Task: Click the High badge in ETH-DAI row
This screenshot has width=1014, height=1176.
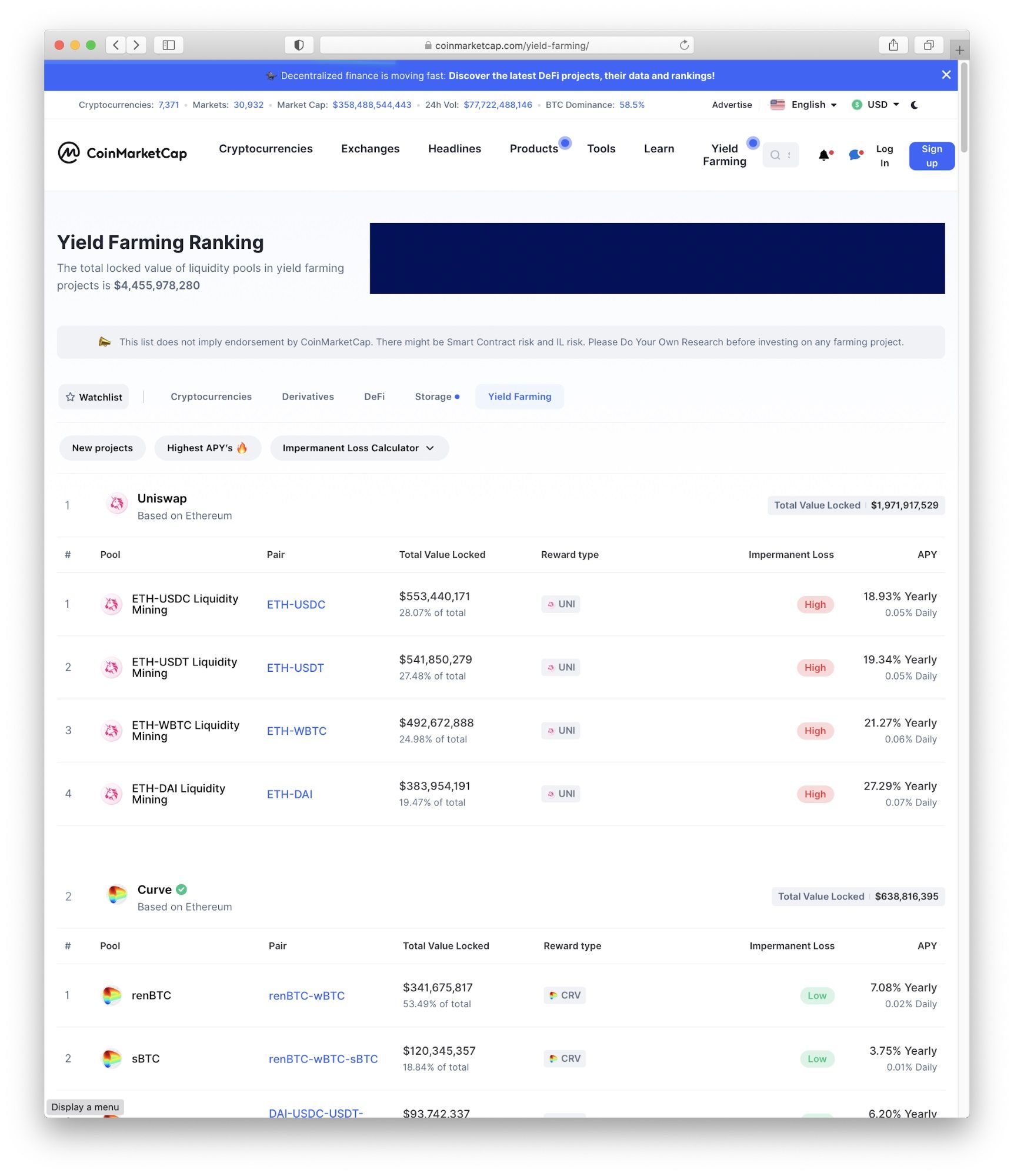Action: [x=815, y=795]
